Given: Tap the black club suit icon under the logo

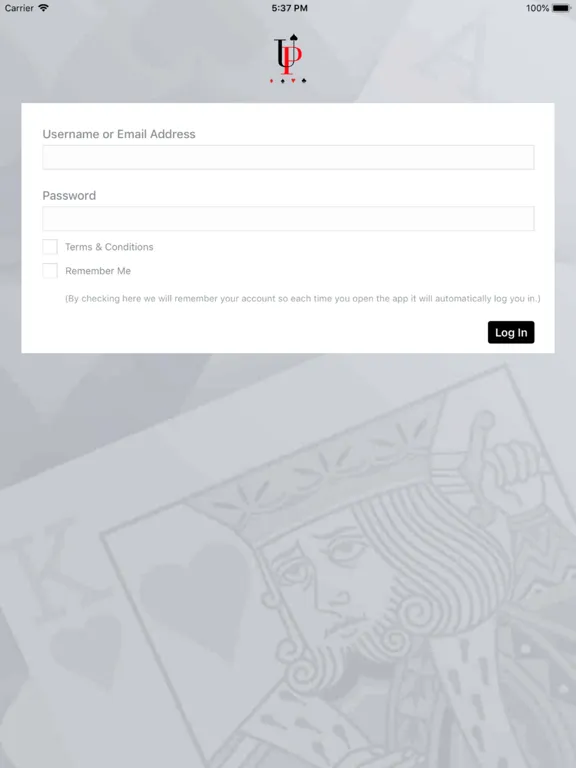Looking at the screenshot, I should (304, 81).
